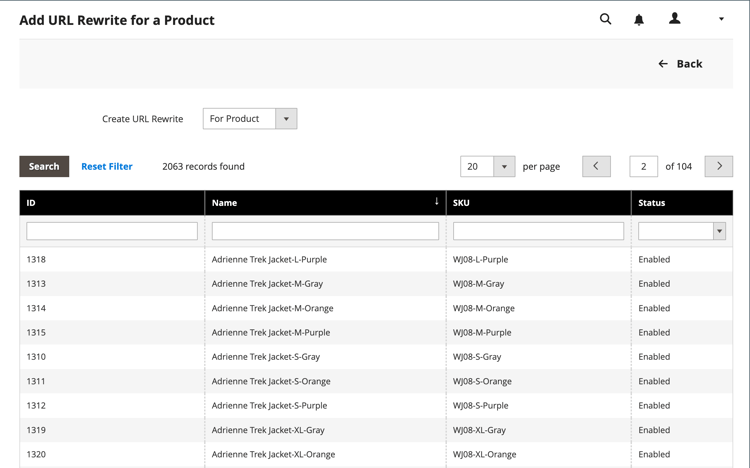Sort by the SKU column header
This screenshot has width=750, height=468.
pyautogui.click(x=539, y=203)
